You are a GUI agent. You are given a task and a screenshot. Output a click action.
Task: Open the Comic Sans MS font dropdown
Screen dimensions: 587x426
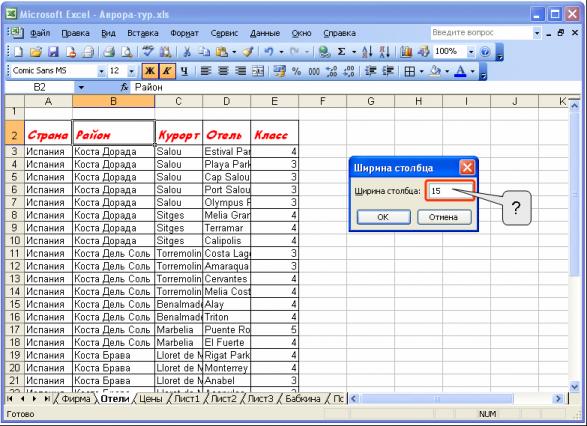click(101, 71)
